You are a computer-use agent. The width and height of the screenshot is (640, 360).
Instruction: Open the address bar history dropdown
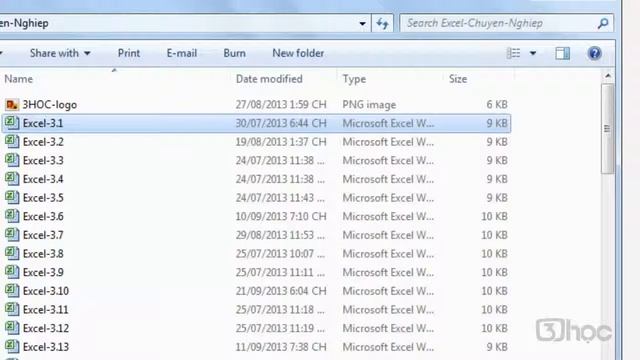362,24
